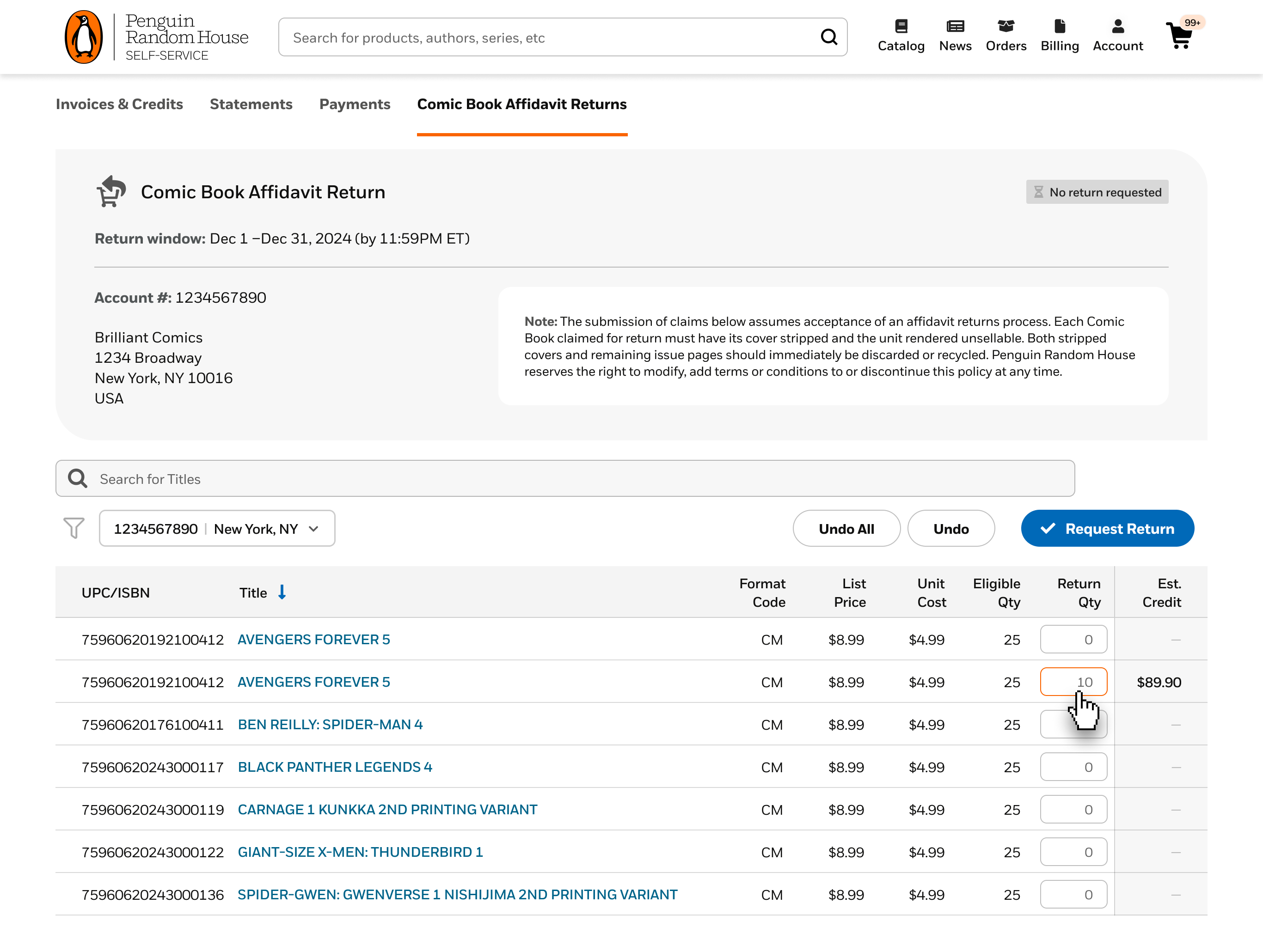1263x952 pixels.
Task: Open Black Panther Legends 4 link
Action: click(335, 767)
